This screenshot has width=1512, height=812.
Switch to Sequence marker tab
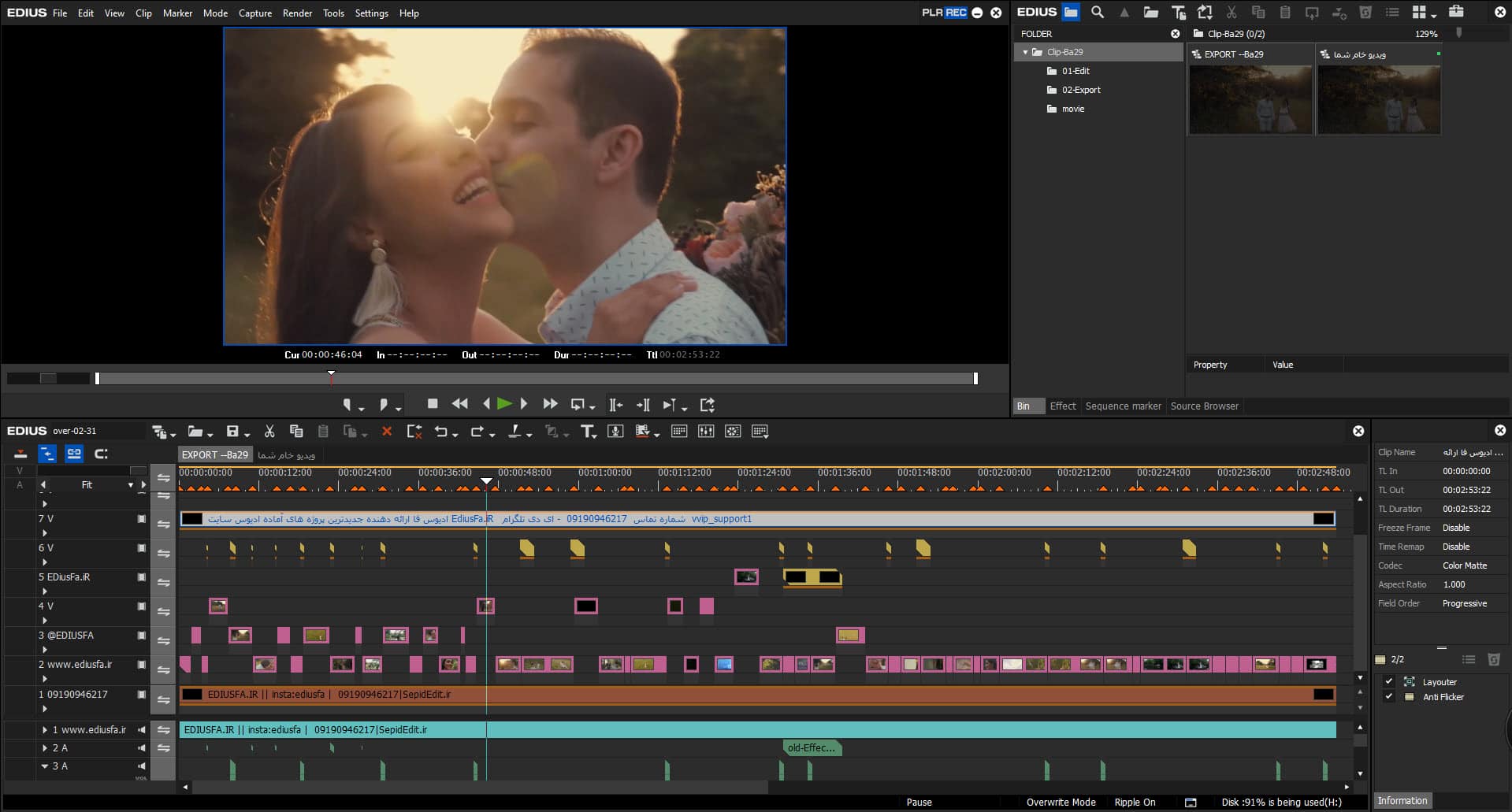click(1123, 406)
